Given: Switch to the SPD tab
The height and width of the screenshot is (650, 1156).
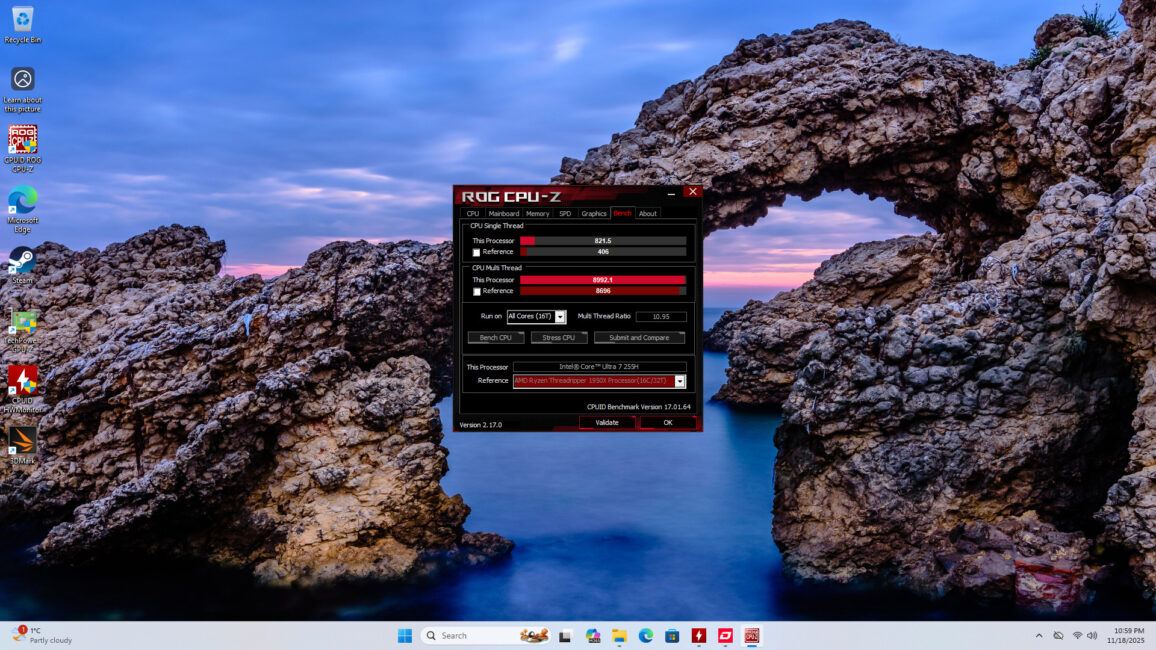Looking at the screenshot, I should tap(565, 214).
